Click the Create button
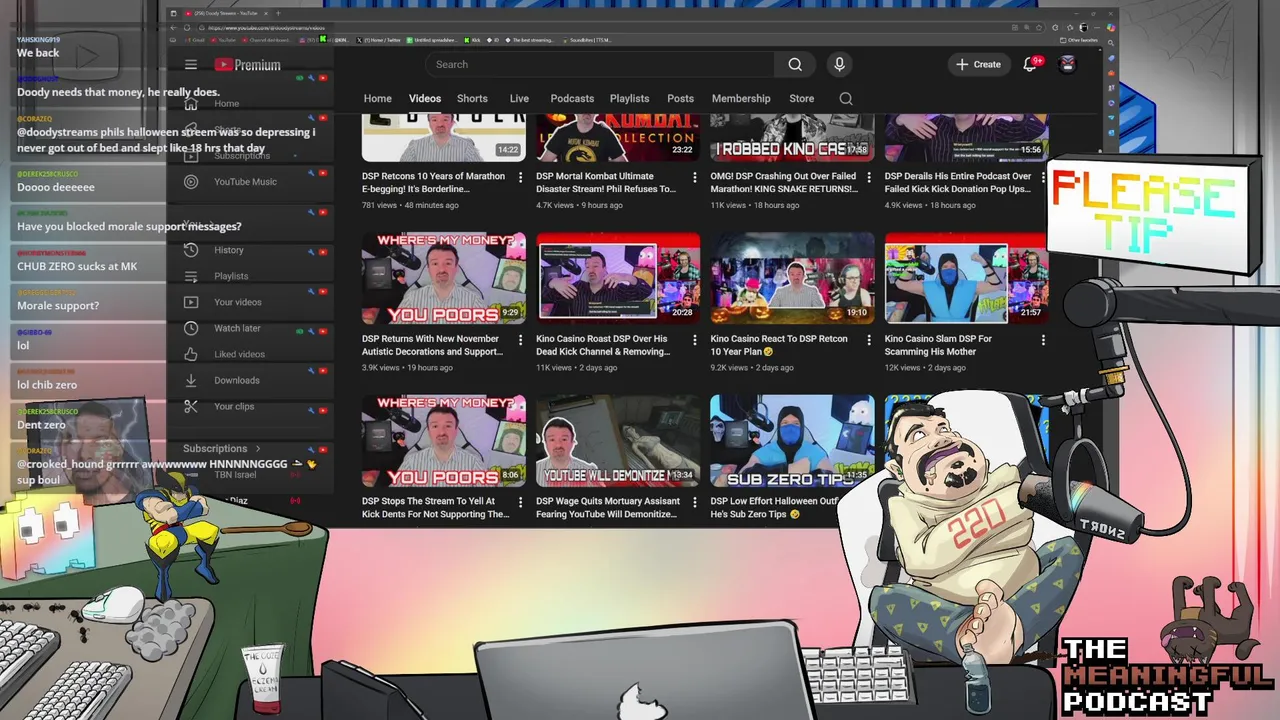This screenshot has height=720, width=1280. pos(978,65)
